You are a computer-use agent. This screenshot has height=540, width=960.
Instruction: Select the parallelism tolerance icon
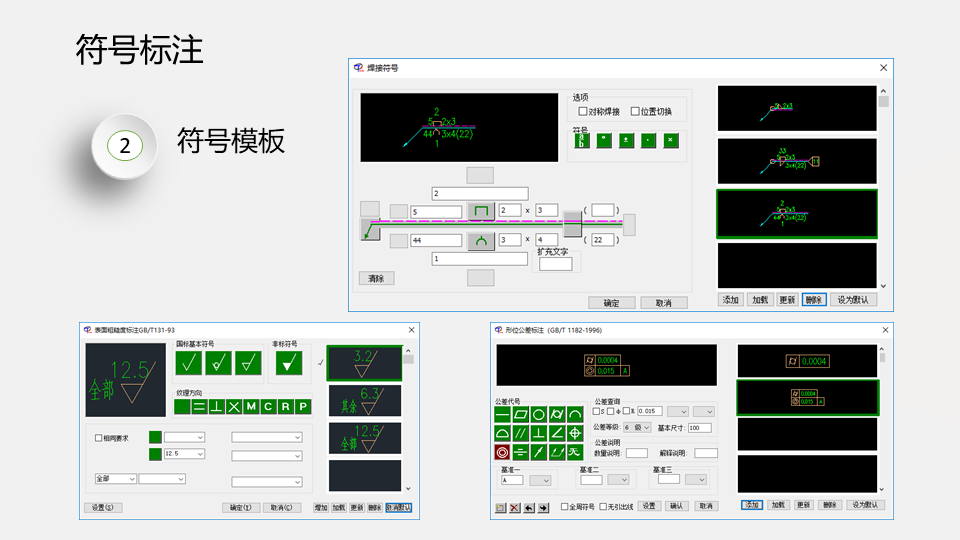coord(521,433)
